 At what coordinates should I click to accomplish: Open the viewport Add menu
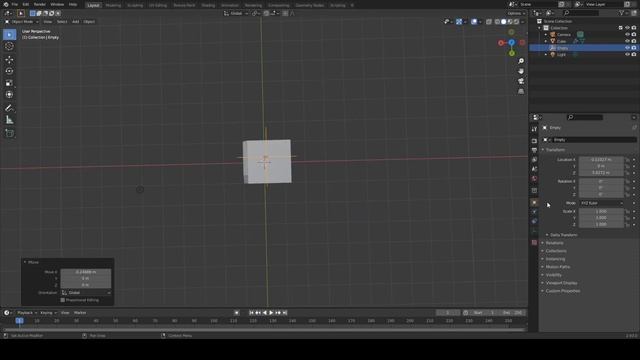pyautogui.click(x=76, y=22)
